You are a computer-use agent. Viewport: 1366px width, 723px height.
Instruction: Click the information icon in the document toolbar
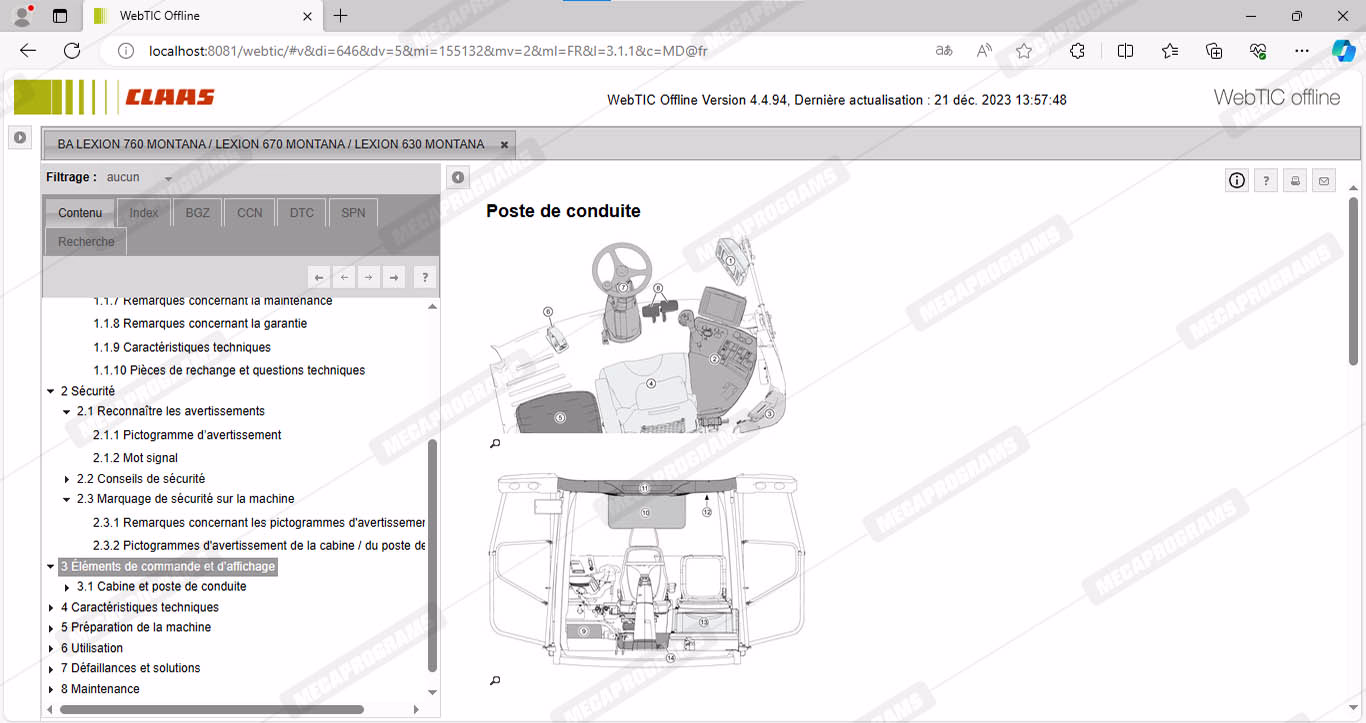[x=1237, y=181]
